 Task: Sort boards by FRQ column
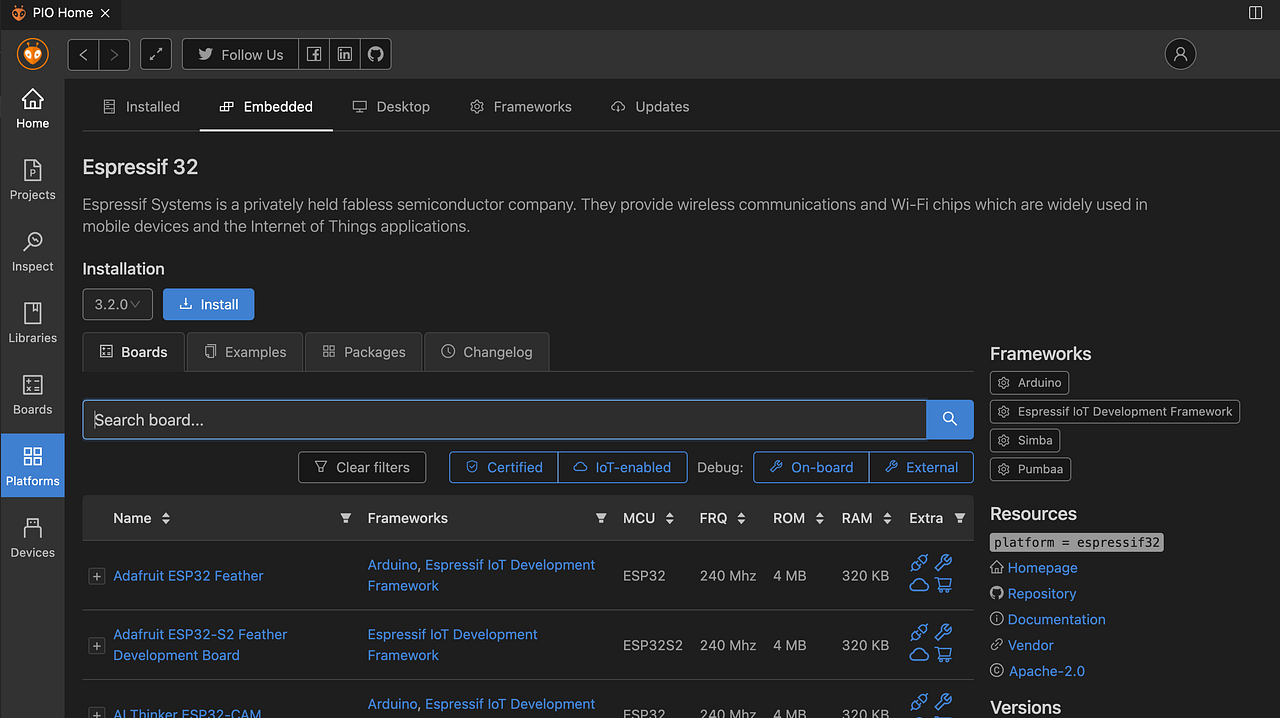pyautogui.click(x=740, y=518)
